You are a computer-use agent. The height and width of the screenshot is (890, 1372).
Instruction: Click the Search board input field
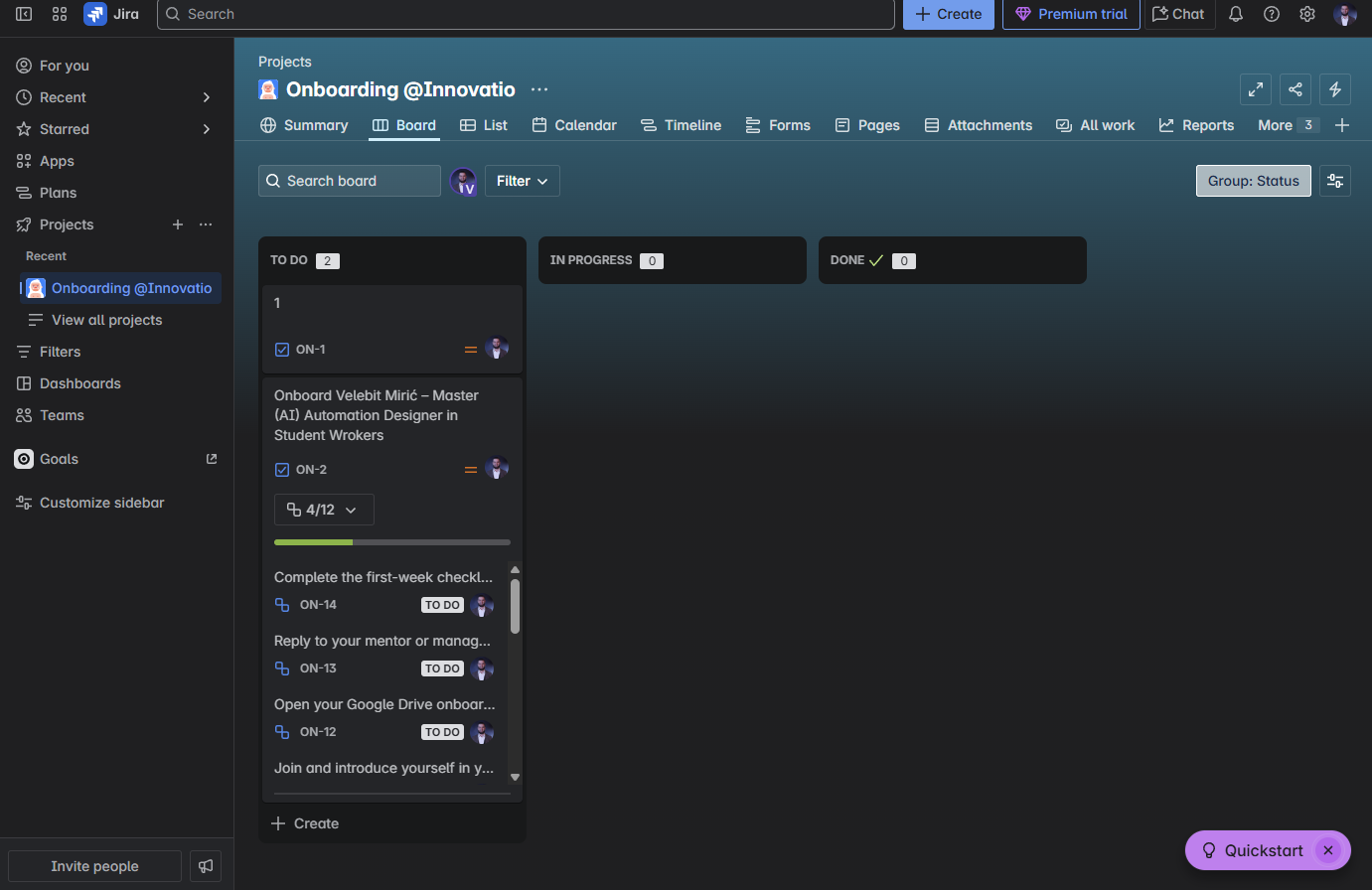click(349, 180)
